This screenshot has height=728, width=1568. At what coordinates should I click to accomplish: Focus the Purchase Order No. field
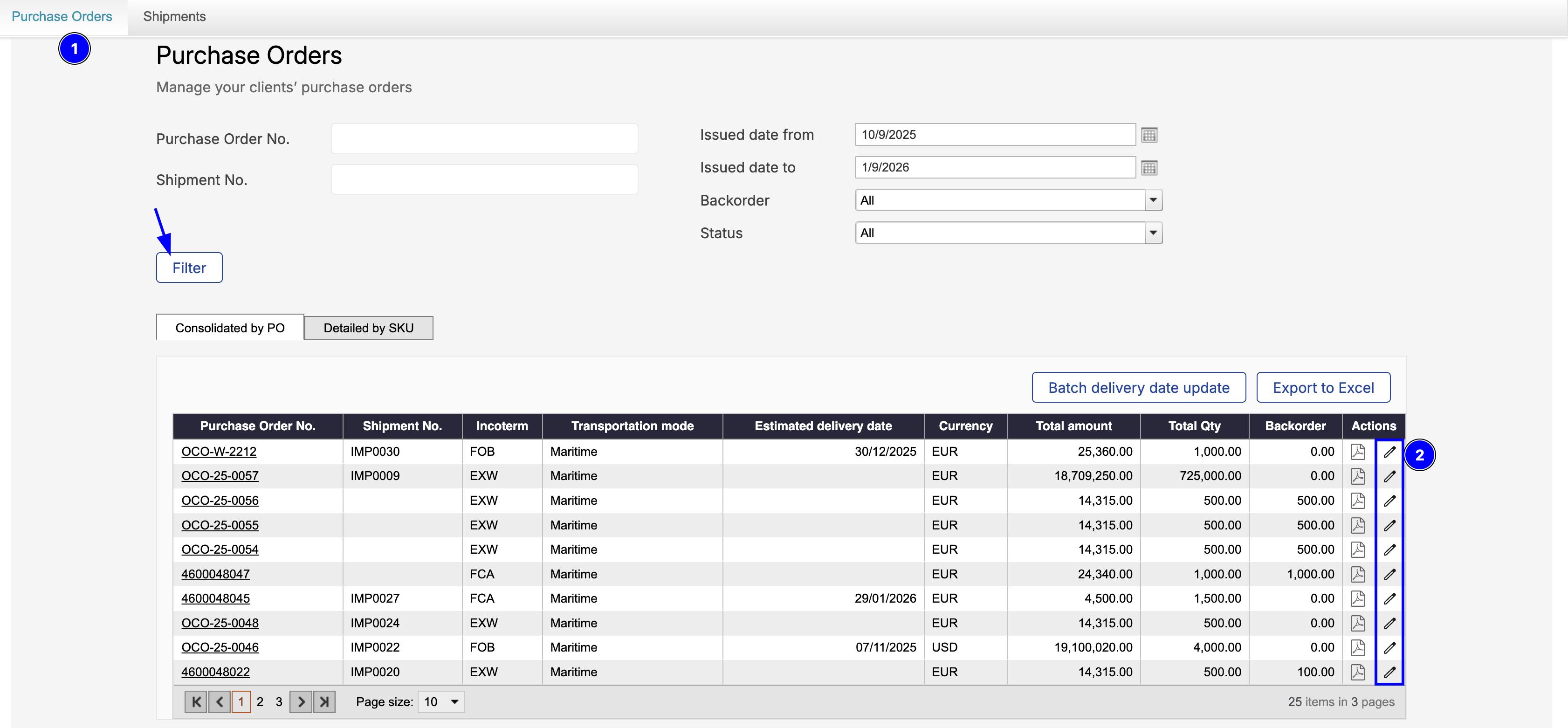(x=484, y=139)
